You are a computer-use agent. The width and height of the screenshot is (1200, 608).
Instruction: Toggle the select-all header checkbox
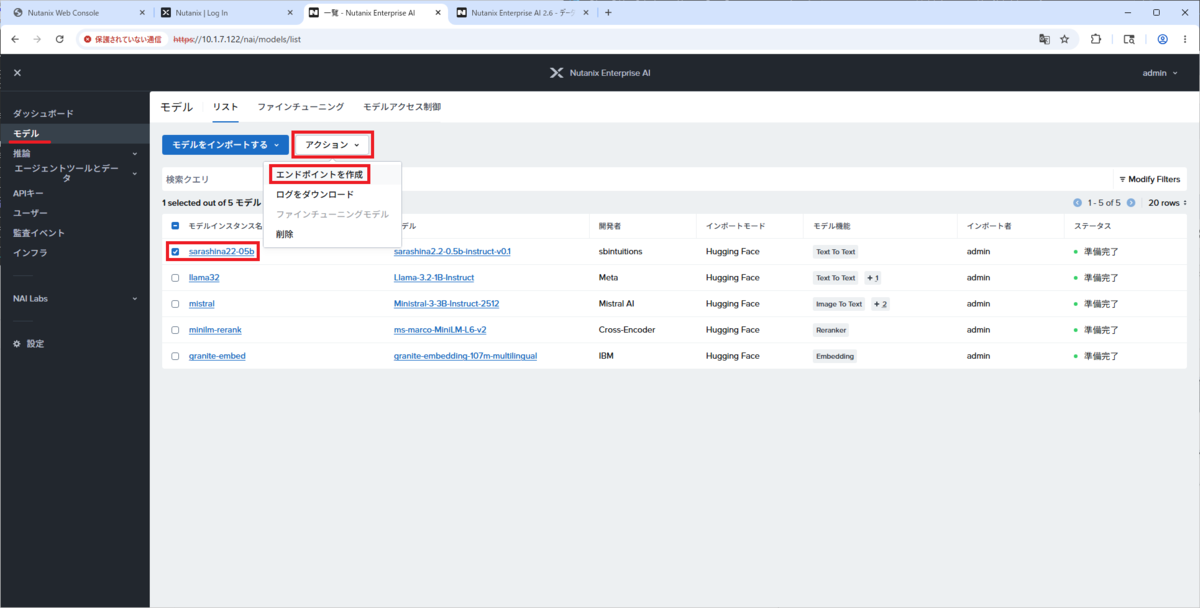click(x=175, y=226)
